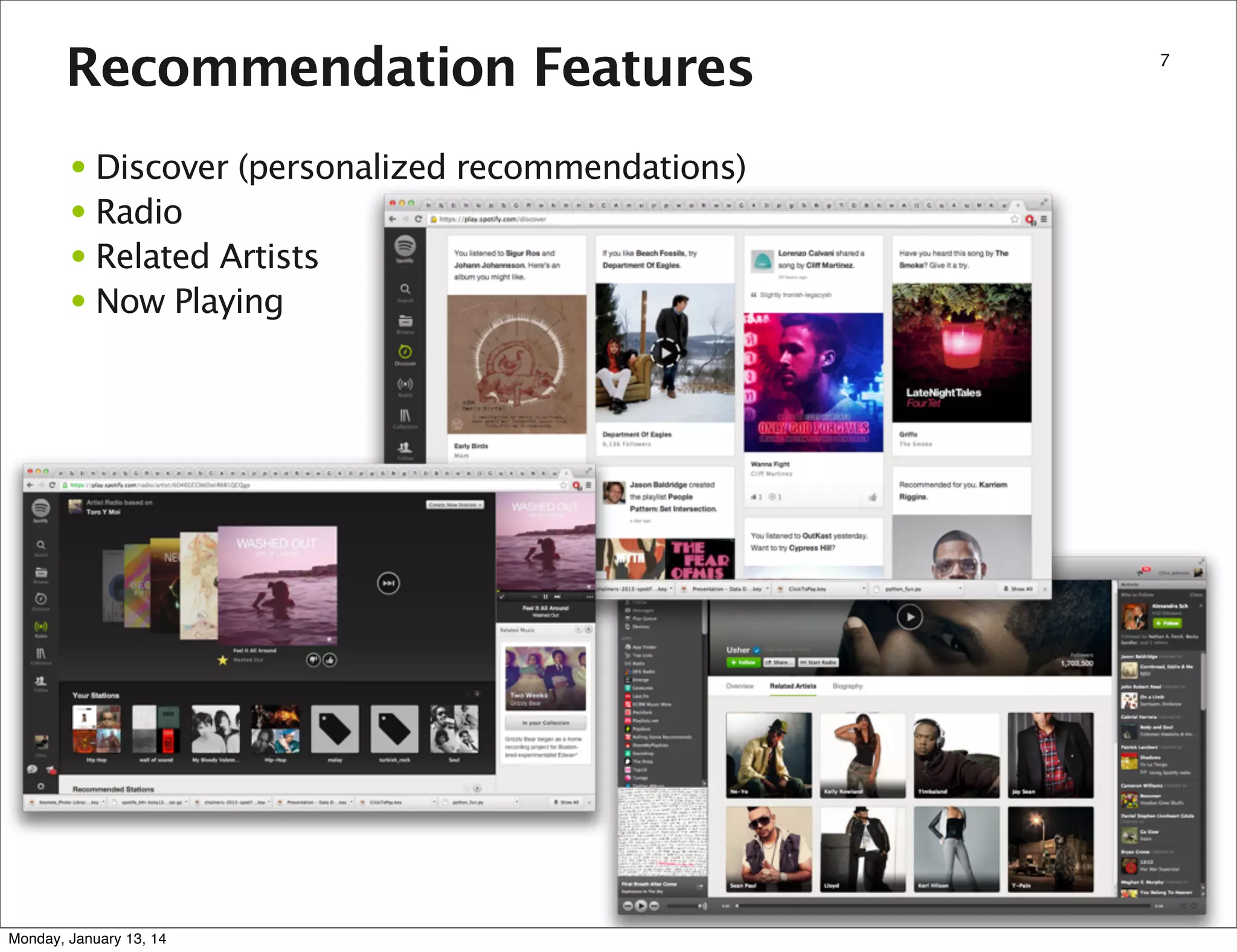Open Hip Hop station thumbnail
Viewport: 1237px width, 952px height.
point(97,729)
